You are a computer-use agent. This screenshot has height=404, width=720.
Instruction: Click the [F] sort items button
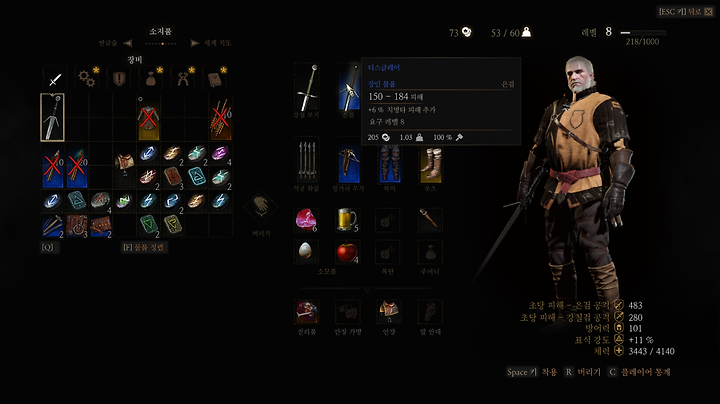coord(144,247)
